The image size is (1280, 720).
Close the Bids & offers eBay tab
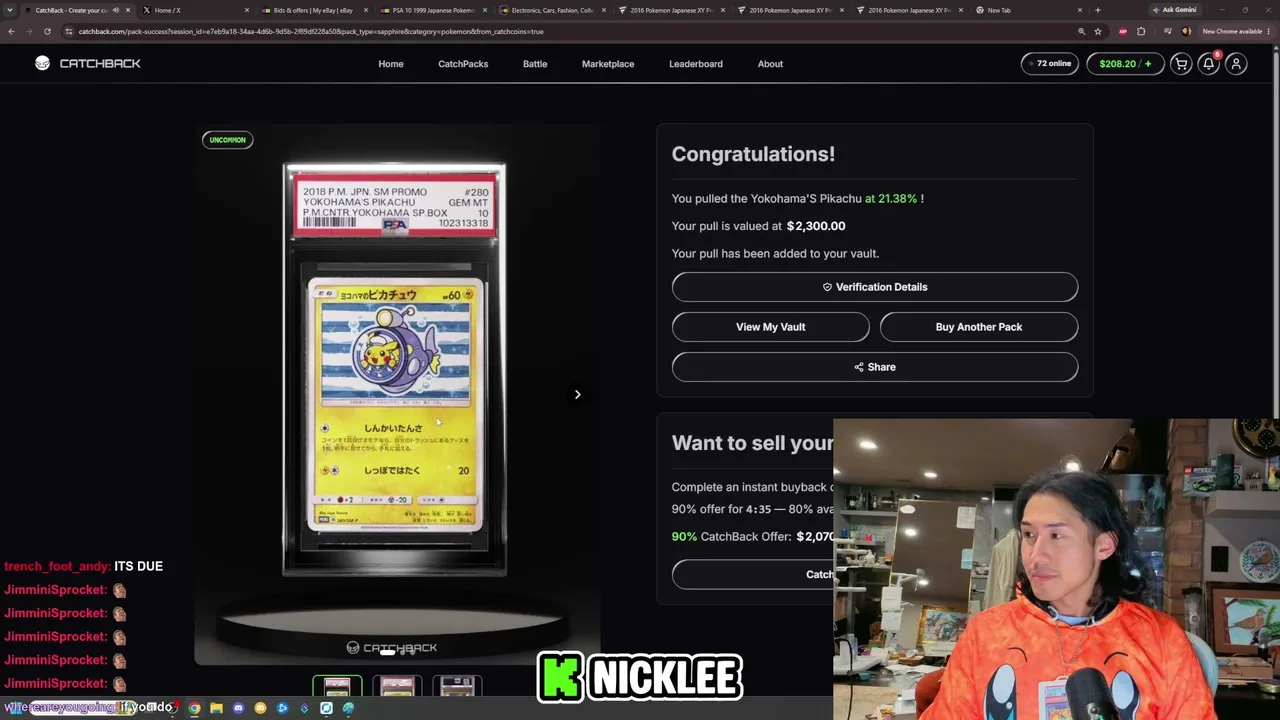coord(366,10)
